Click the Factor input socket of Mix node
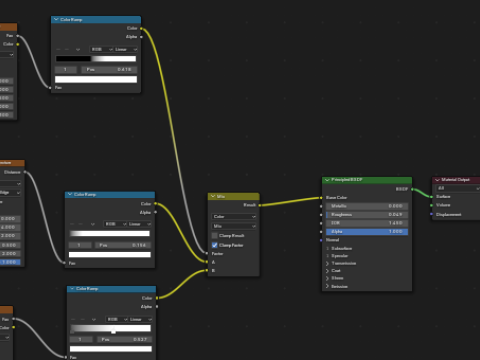Viewport: 480px width, 360px height. [207, 254]
